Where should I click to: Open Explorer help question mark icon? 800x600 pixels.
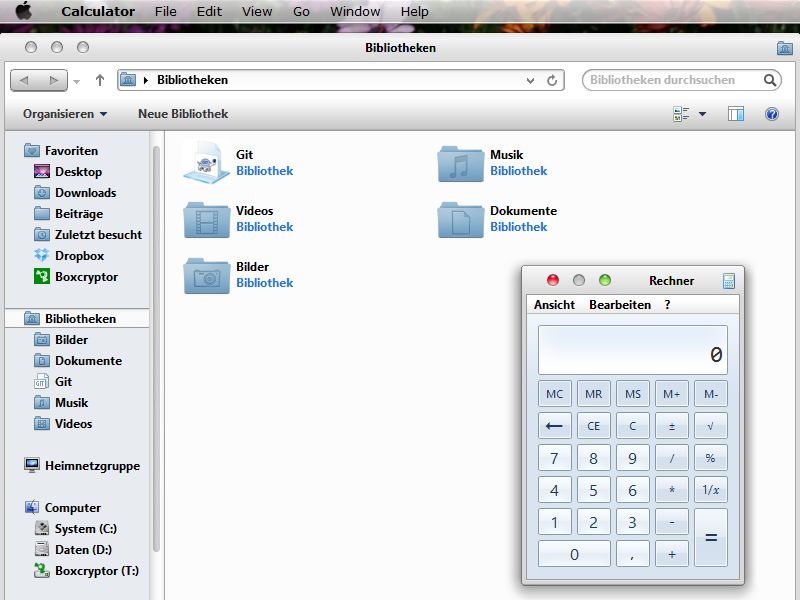(772, 114)
